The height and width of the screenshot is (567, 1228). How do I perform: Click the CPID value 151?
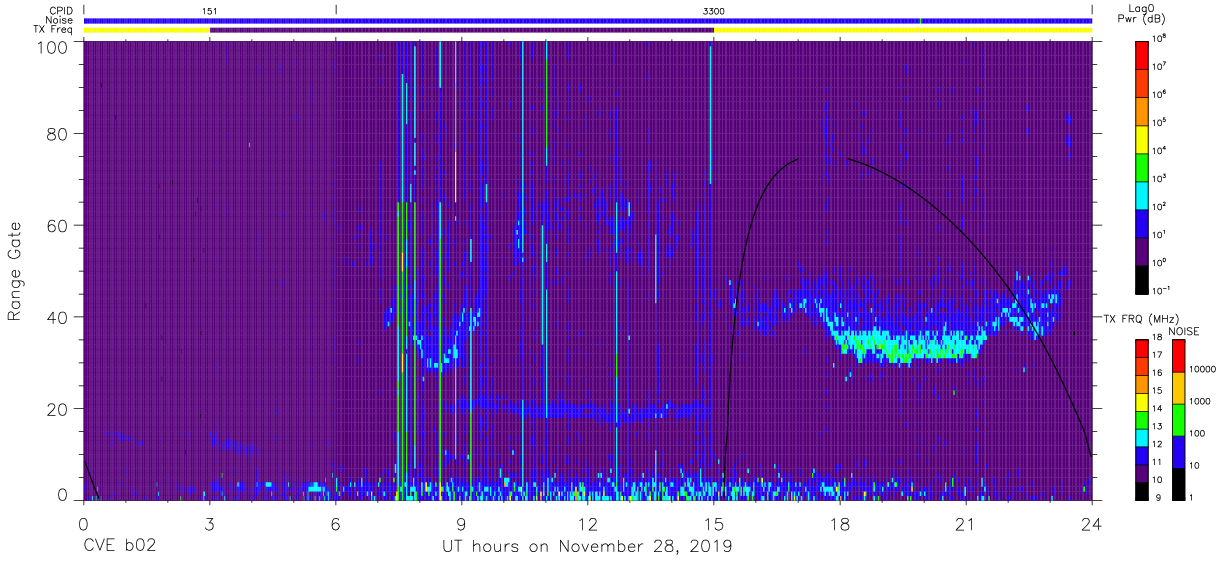210,10
